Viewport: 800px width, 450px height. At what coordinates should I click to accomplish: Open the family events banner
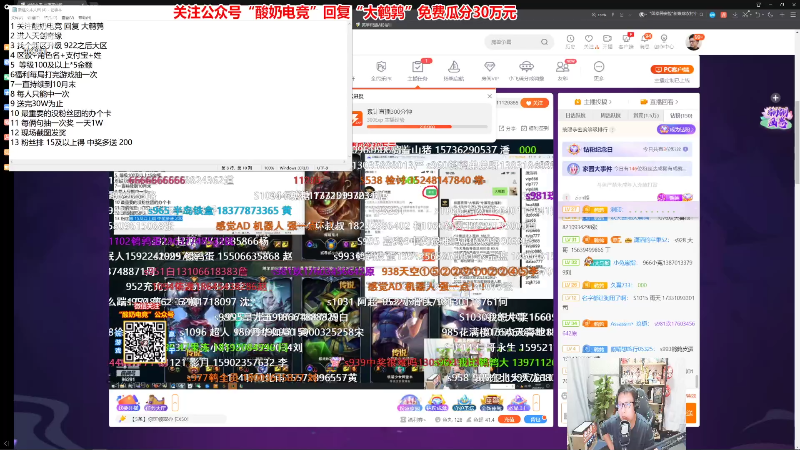tap(628, 168)
